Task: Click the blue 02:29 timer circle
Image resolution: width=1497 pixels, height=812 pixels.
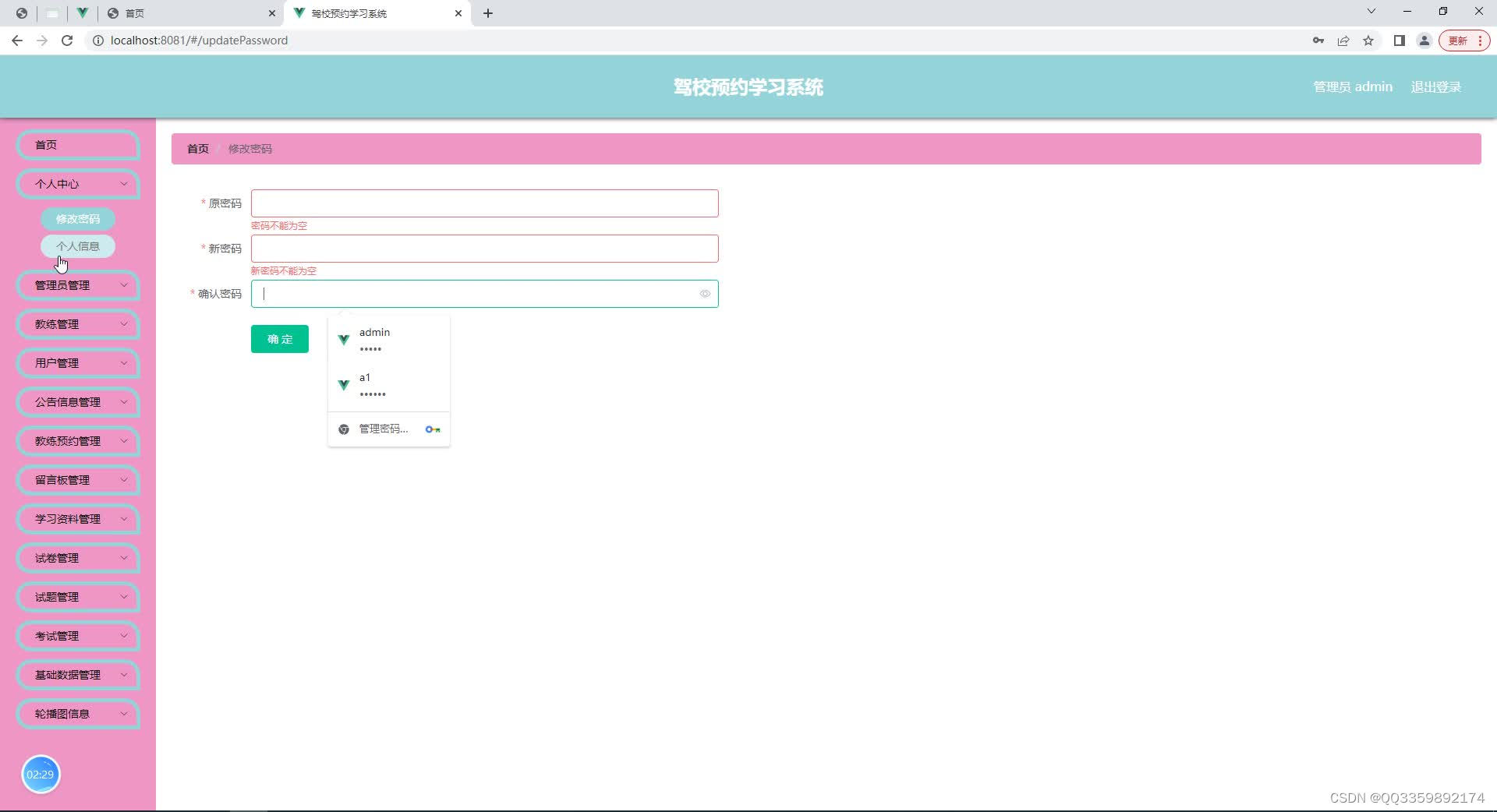Action: pyautogui.click(x=41, y=775)
